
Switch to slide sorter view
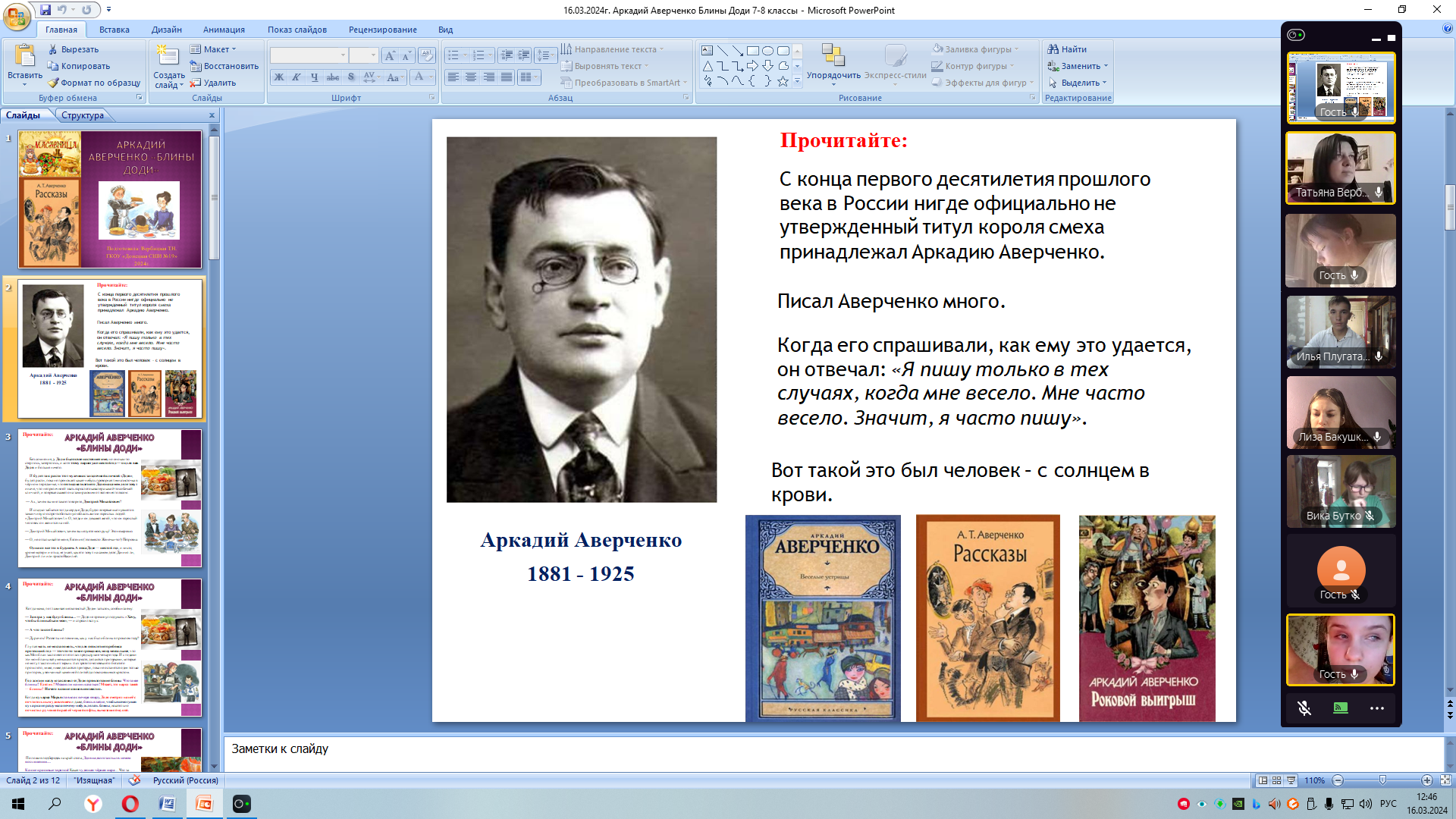click(1277, 780)
